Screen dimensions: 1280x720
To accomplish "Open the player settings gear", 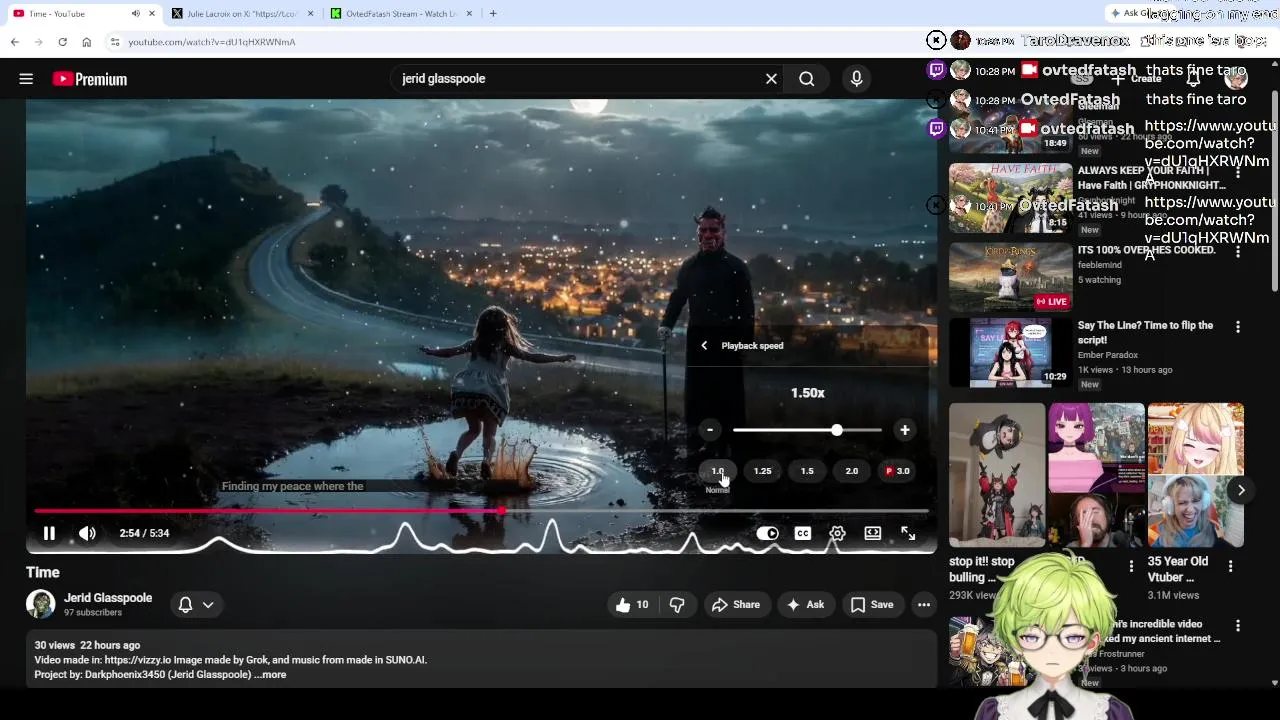I will (837, 533).
